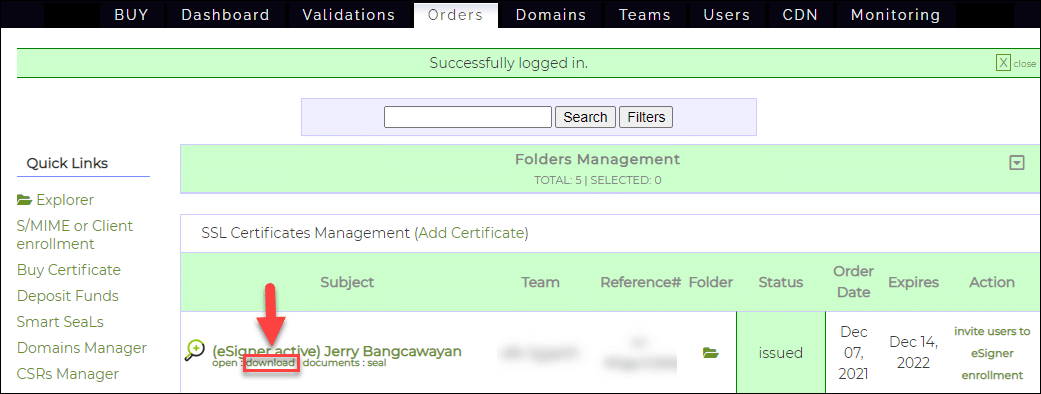1041x394 pixels.
Task: Open the Teams tab
Action: pyautogui.click(x=645, y=15)
